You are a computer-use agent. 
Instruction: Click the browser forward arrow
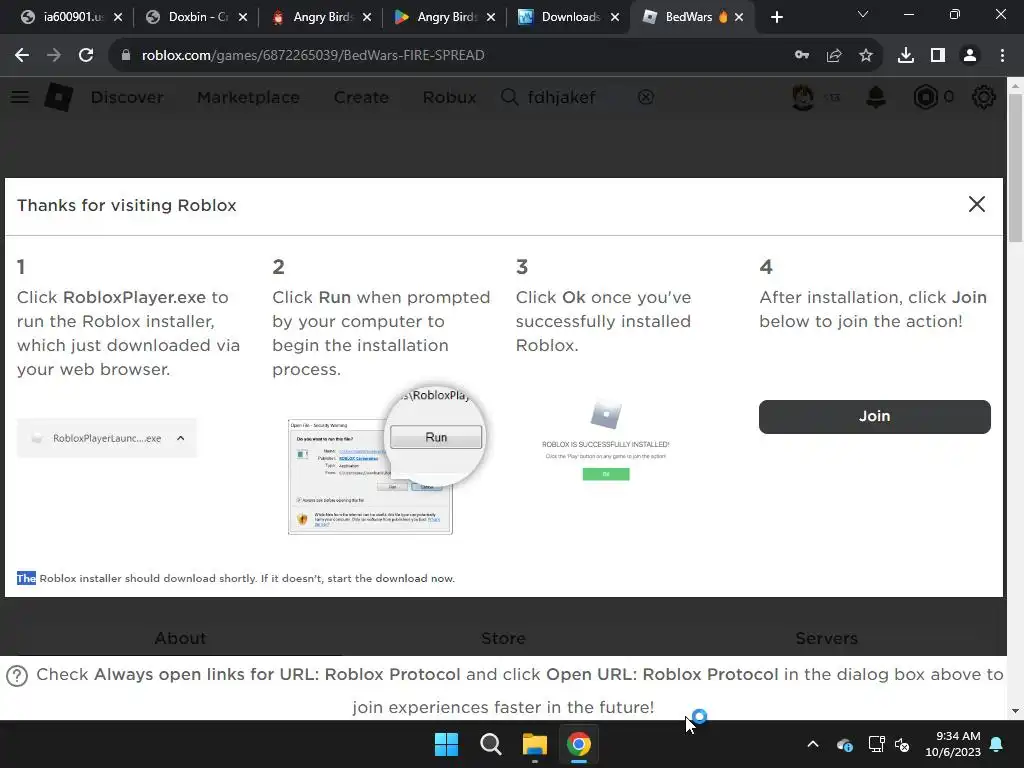click(54, 56)
